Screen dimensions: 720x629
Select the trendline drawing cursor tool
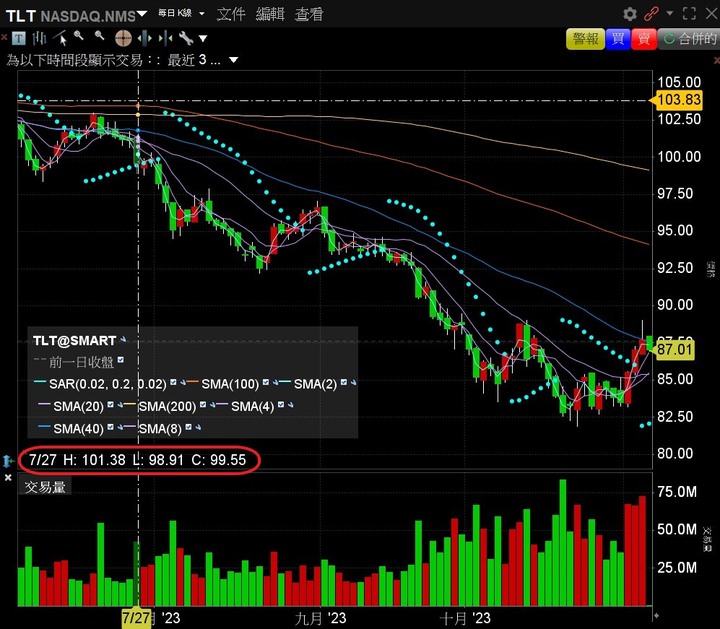pos(61,38)
